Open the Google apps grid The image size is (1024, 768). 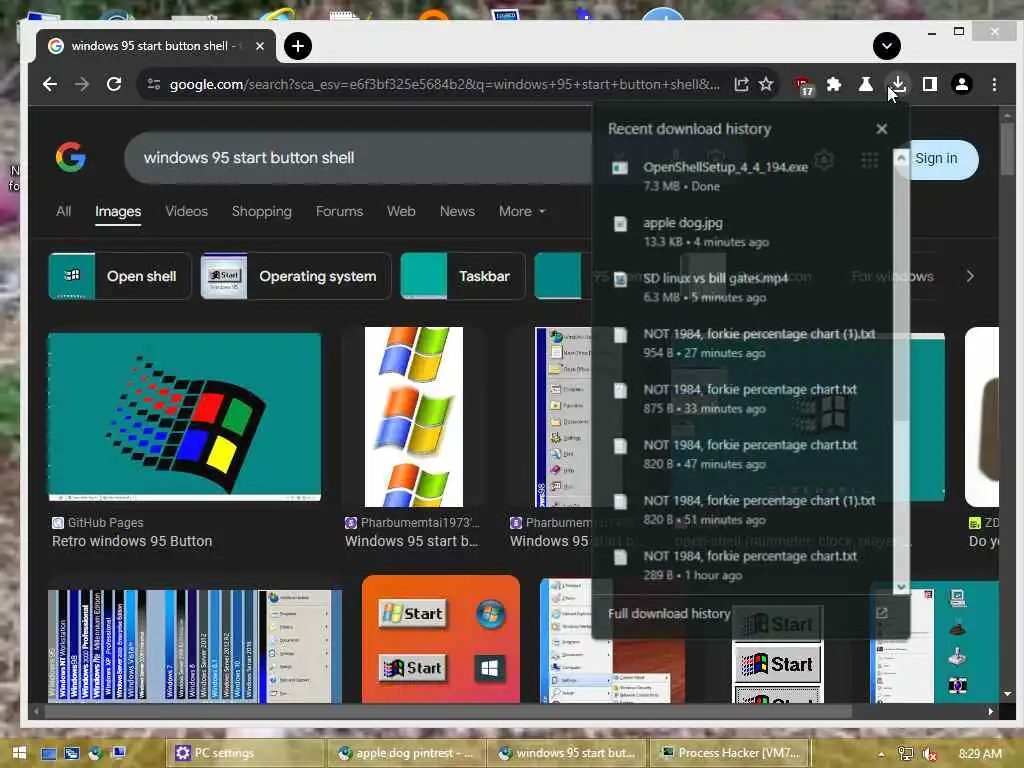pyautogui.click(x=869, y=159)
